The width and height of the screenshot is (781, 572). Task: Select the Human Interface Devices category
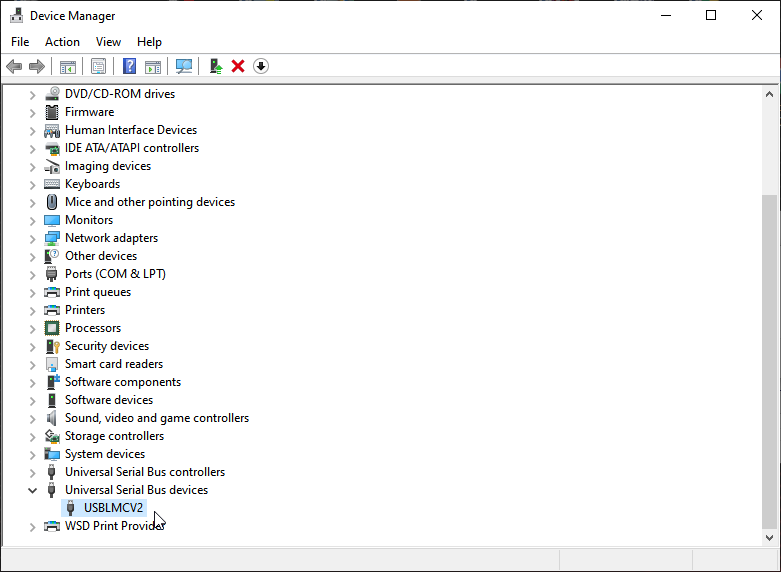(130, 130)
